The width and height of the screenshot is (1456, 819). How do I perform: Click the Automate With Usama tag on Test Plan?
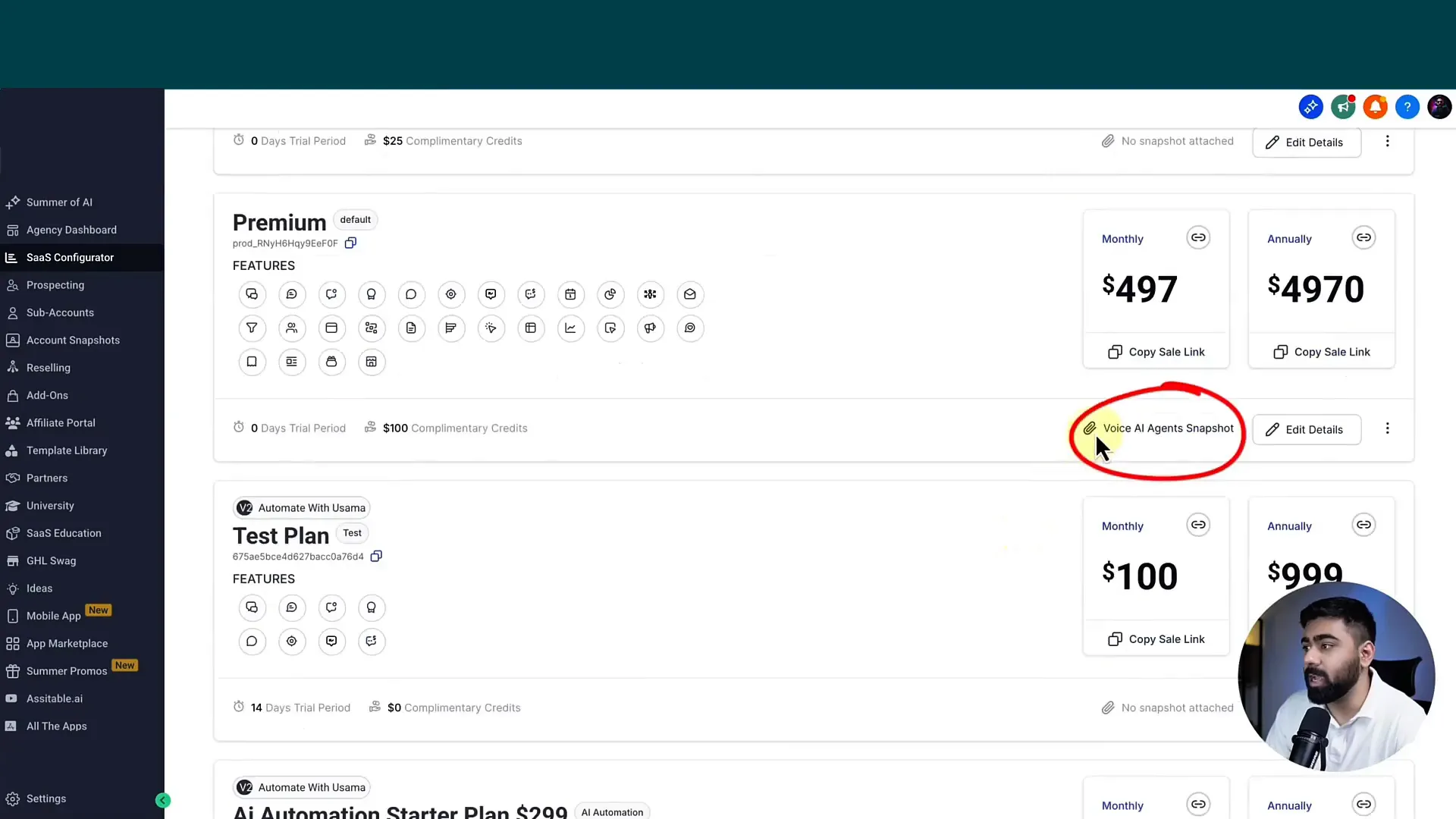click(302, 508)
